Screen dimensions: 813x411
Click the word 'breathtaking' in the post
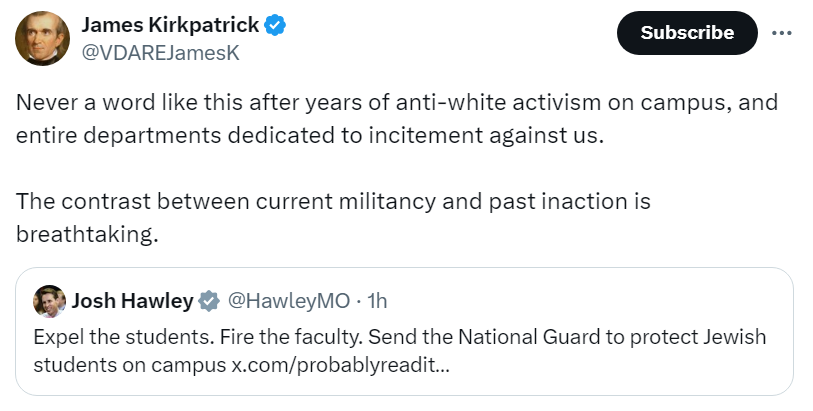(x=88, y=233)
